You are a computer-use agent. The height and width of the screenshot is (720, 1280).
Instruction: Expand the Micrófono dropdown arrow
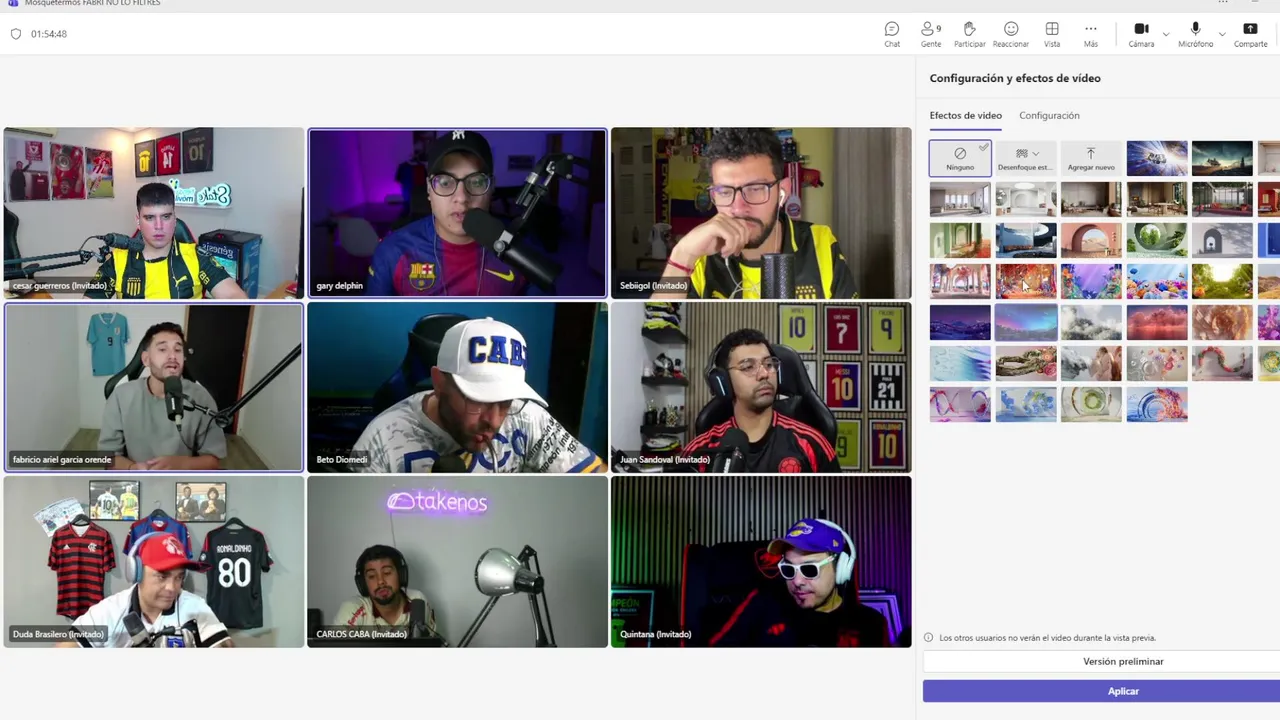pyautogui.click(x=1222, y=34)
